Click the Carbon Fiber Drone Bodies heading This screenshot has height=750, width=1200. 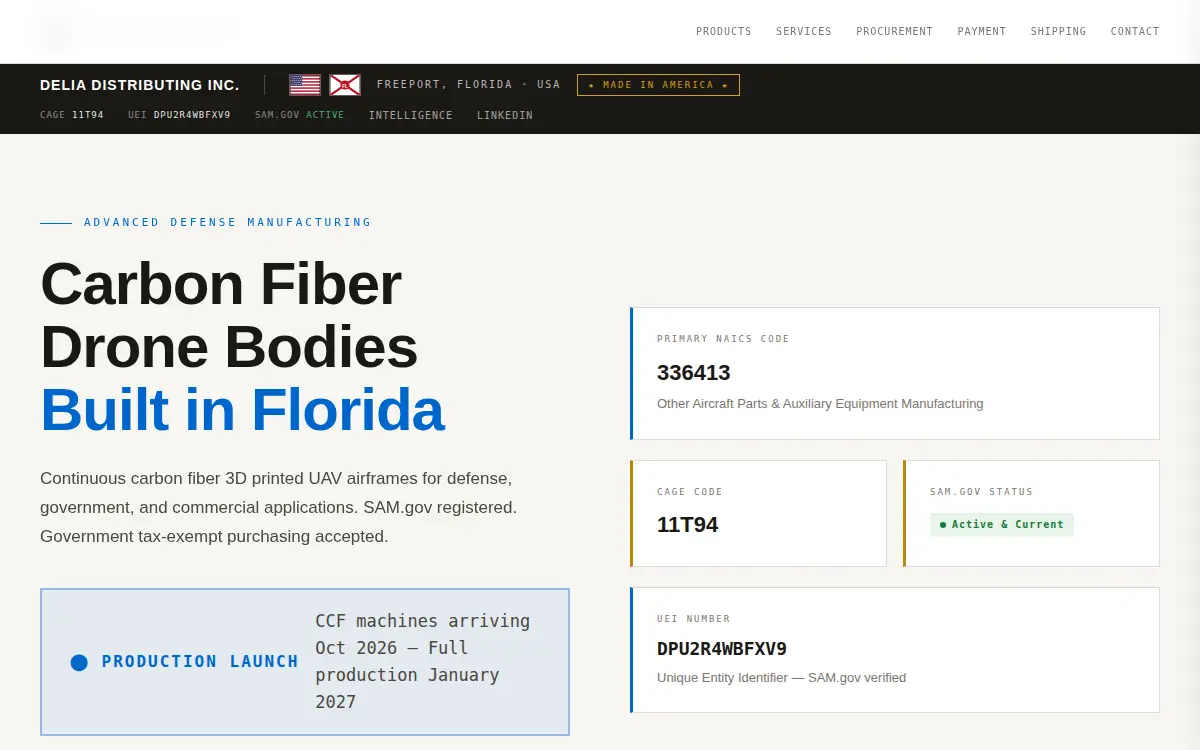[229, 315]
